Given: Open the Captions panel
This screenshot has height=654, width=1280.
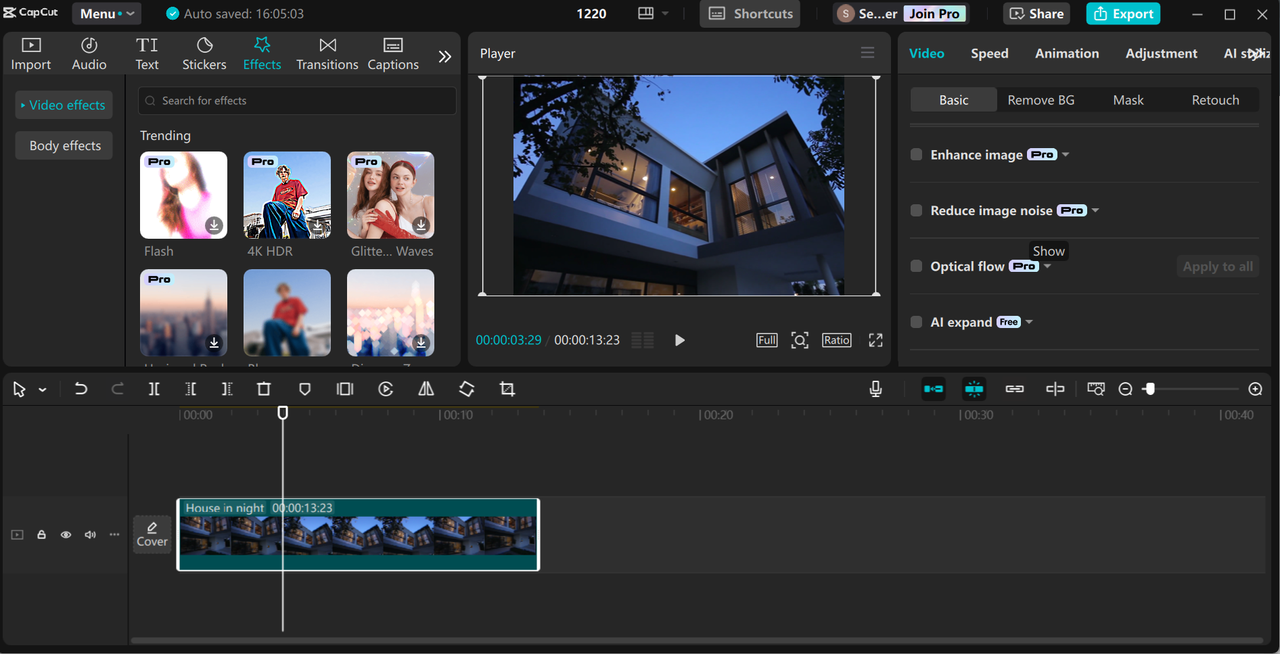Looking at the screenshot, I should [393, 54].
